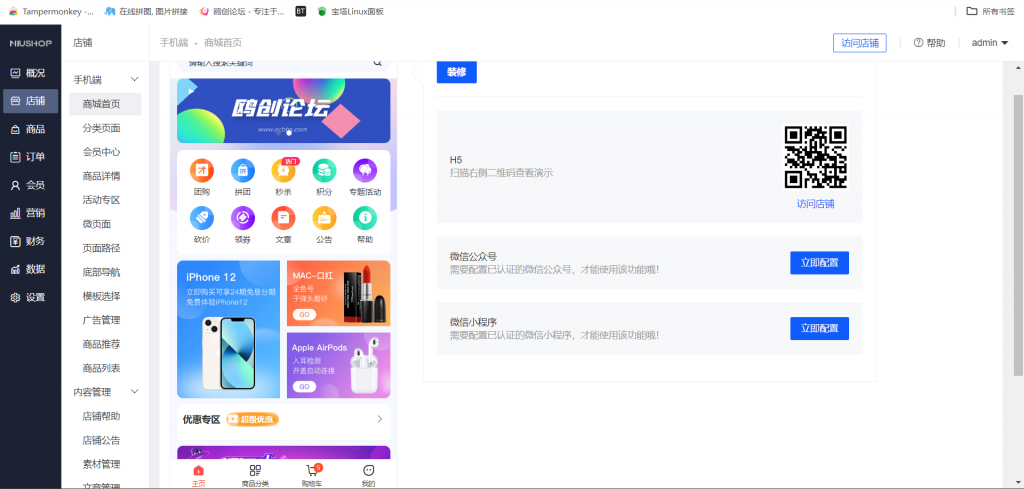Collapse the 手机端 menu group
This screenshot has height=489, width=1024.
point(135,80)
